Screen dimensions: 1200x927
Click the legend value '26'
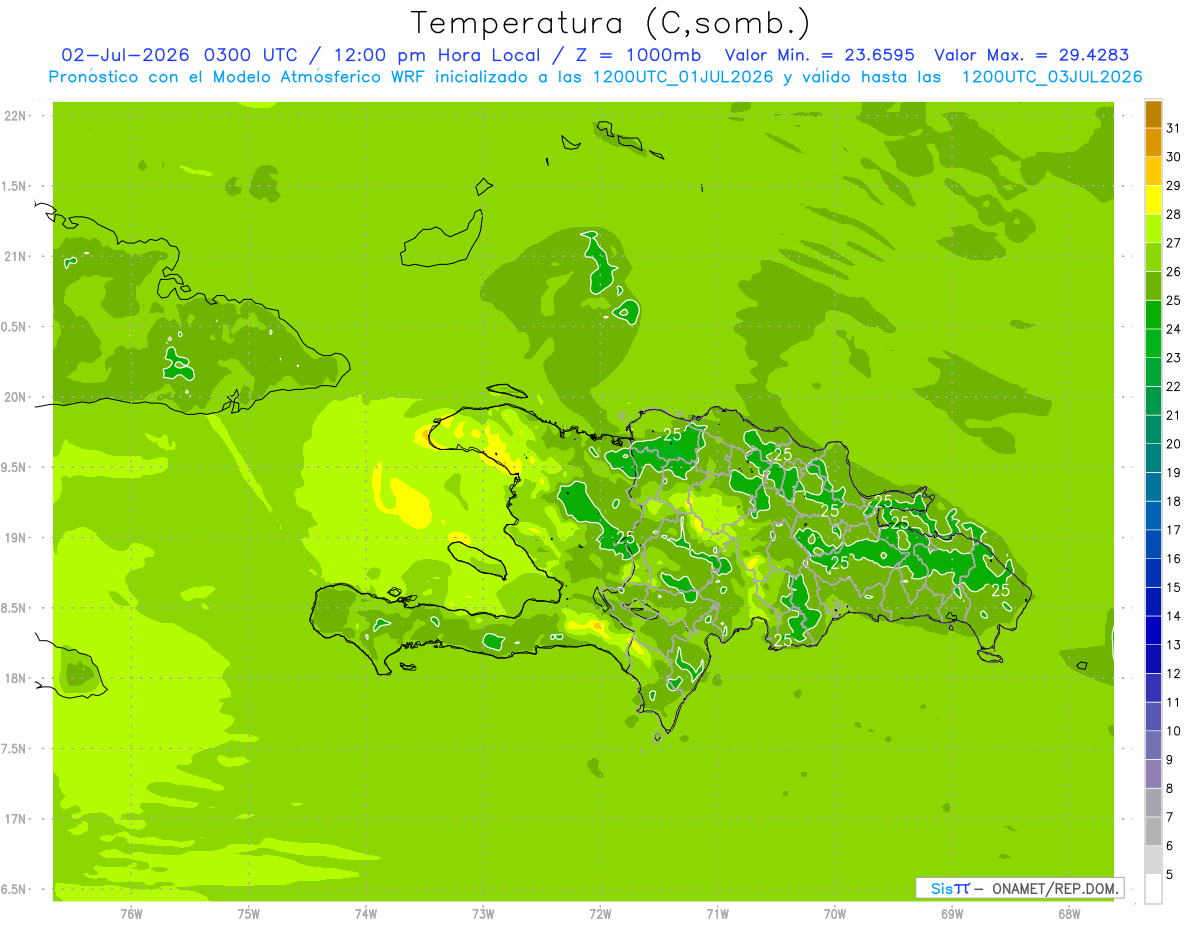click(1173, 272)
